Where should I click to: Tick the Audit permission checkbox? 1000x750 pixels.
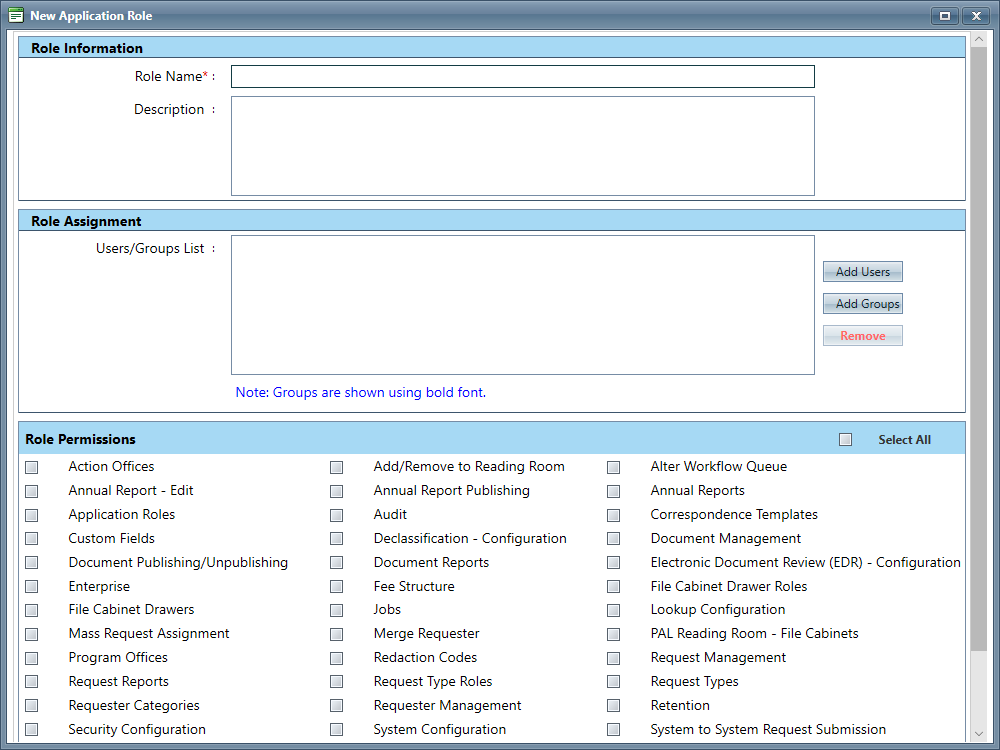pyautogui.click(x=337, y=515)
